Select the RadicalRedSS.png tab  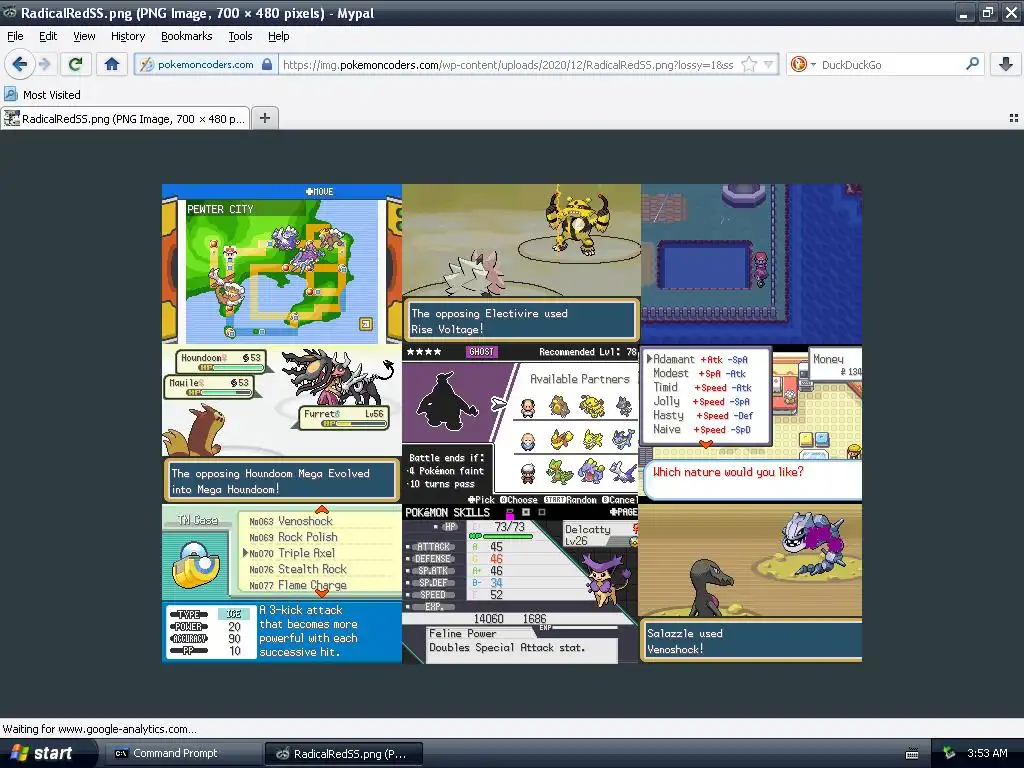(x=125, y=118)
